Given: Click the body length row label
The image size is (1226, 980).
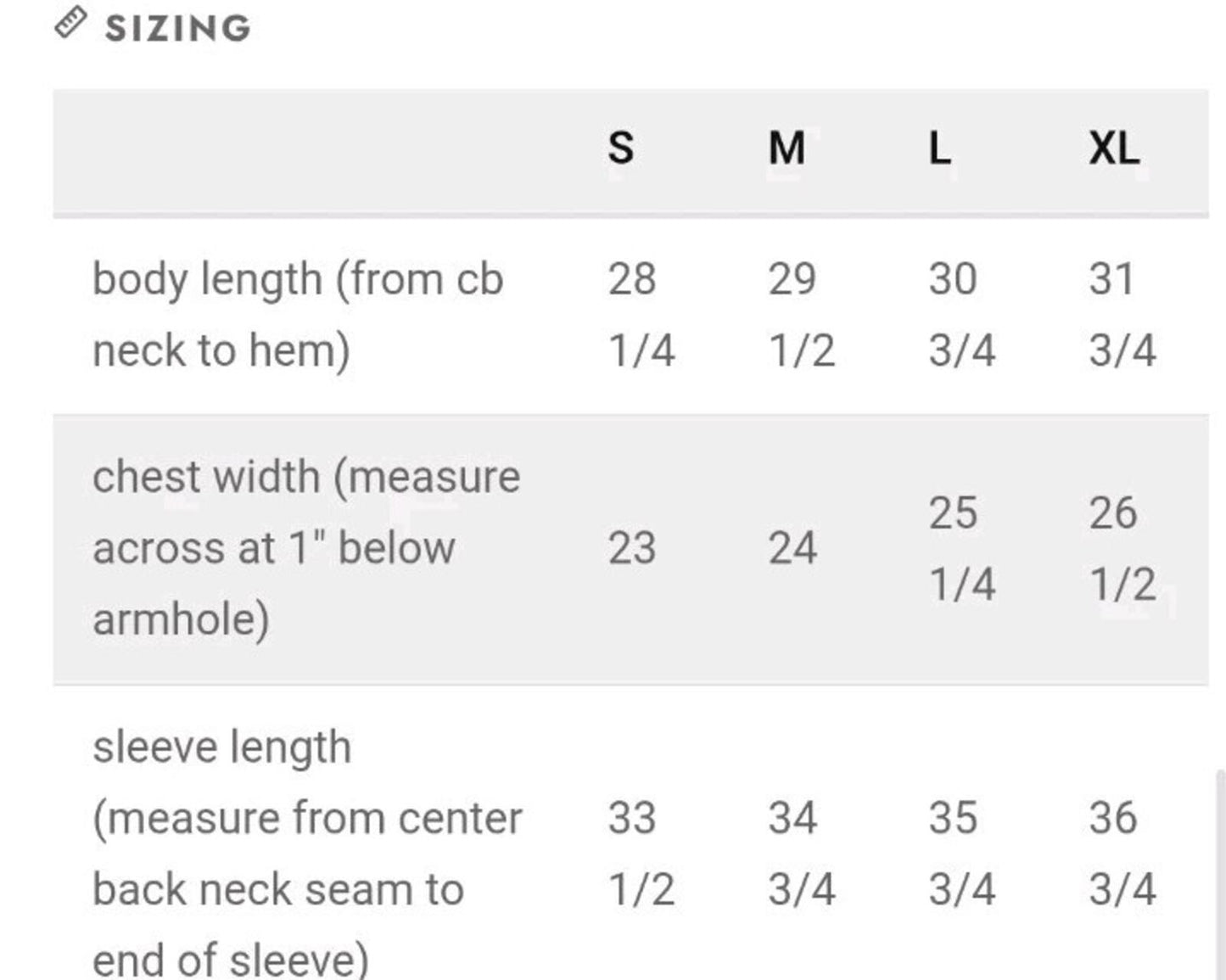Looking at the screenshot, I should tap(298, 315).
